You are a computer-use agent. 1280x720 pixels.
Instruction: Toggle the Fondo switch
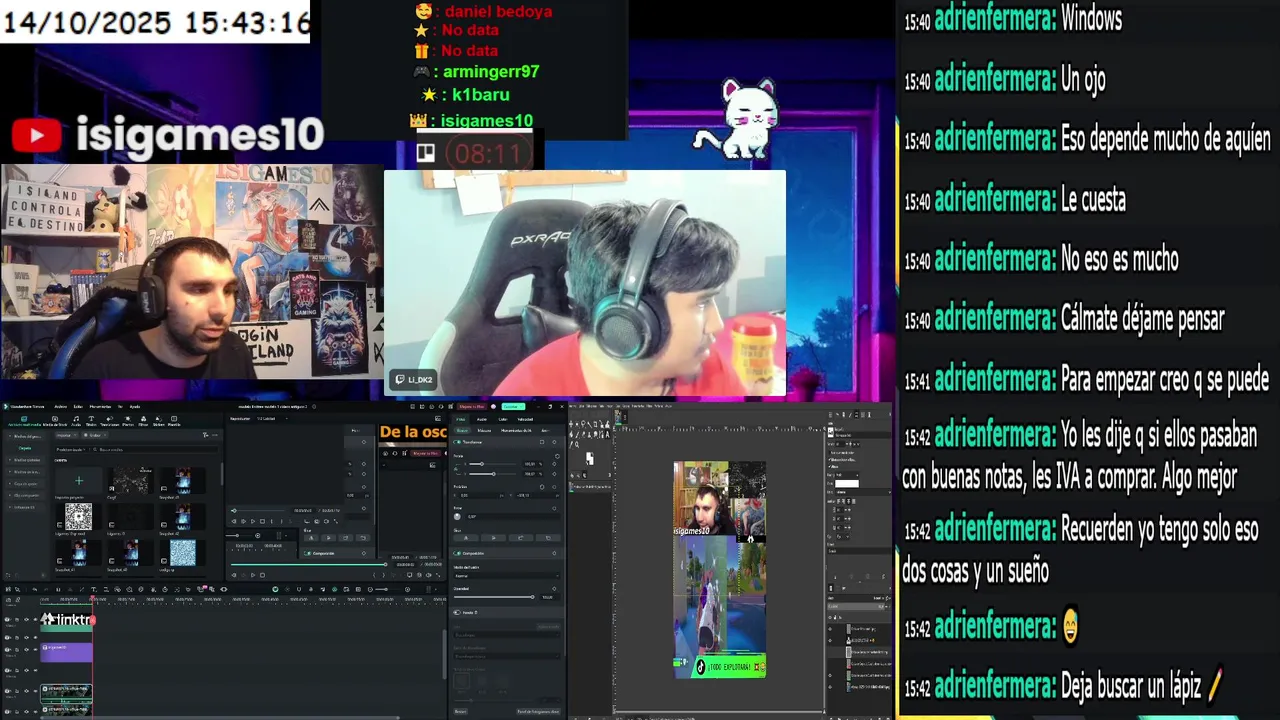tap(457, 613)
